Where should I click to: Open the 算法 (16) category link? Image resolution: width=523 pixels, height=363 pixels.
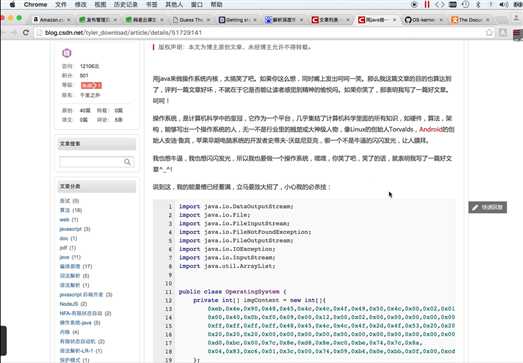point(71,210)
